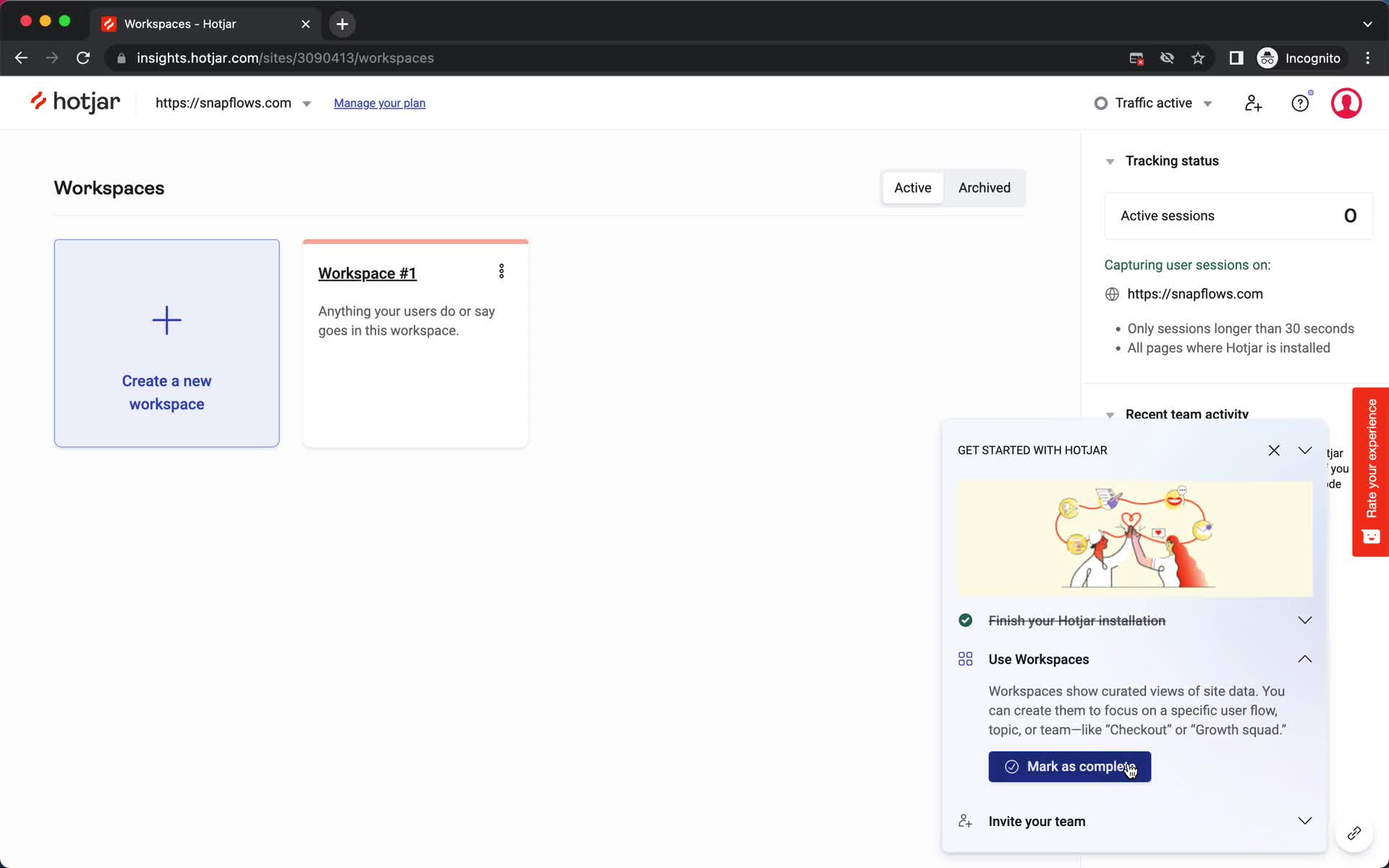Click the copy link icon at bottom right
The image size is (1389, 868).
(1354, 833)
